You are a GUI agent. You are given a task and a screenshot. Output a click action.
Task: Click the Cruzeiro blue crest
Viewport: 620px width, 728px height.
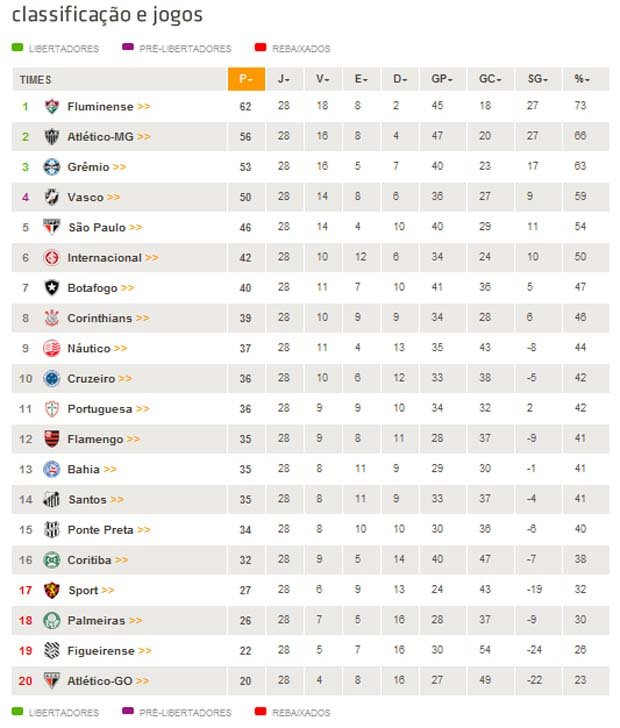point(52,378)
